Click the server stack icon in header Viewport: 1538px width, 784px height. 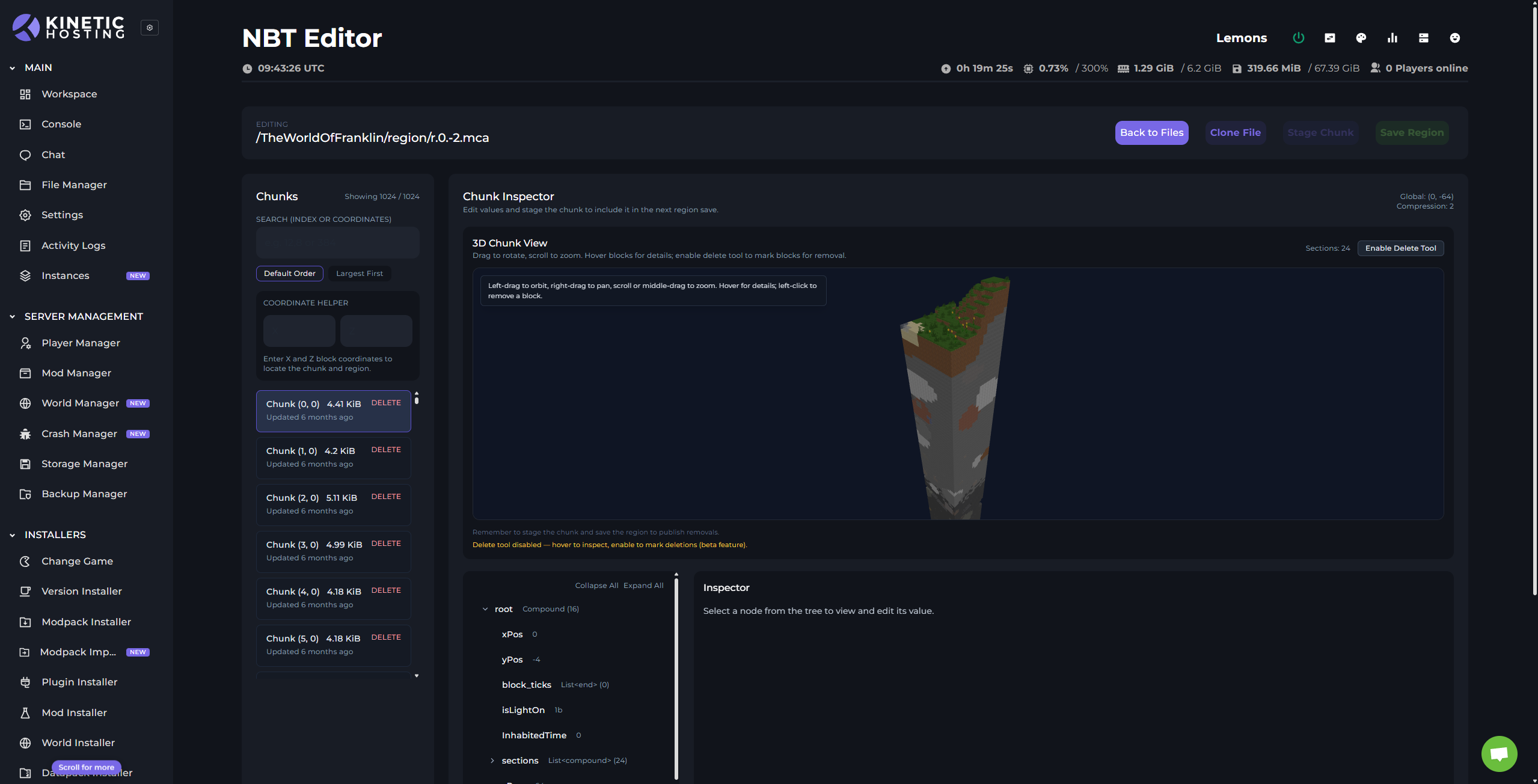point(1423,38)
